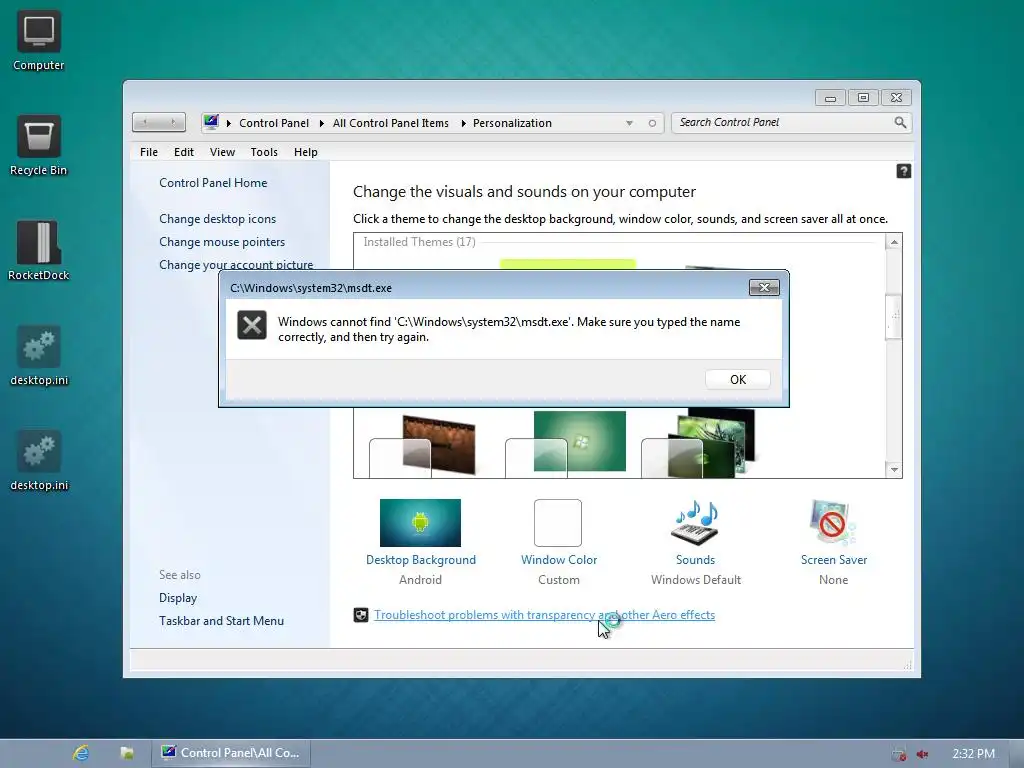Image resolution: width=1024 pixels, height=768 pixels.
Task: Click the refresh button in address bar
Action: click(x=652, y=123)
